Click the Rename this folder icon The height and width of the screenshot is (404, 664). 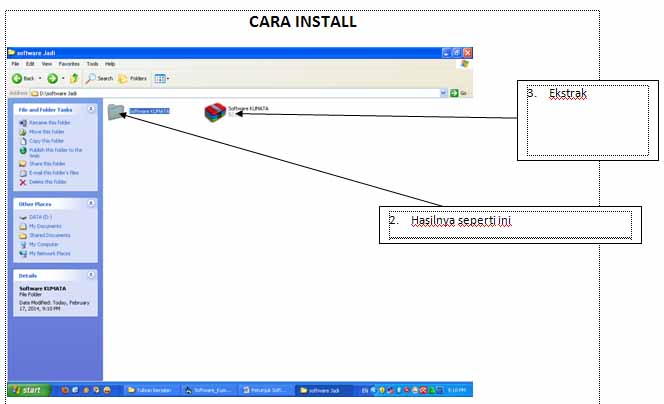[x=23, y=123]
